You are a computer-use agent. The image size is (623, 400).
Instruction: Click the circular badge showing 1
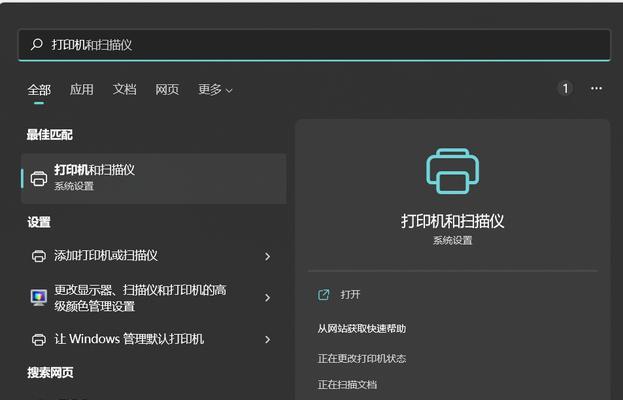click(565, 88)
